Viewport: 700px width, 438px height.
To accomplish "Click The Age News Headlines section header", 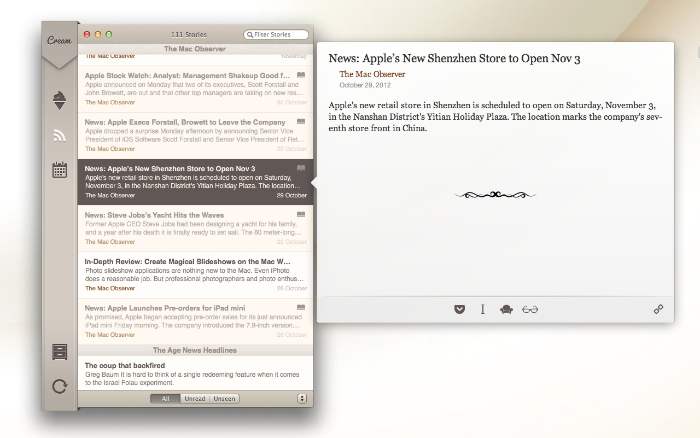I will [195, 350].
